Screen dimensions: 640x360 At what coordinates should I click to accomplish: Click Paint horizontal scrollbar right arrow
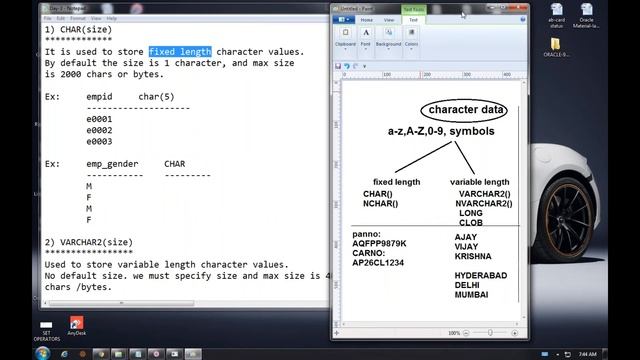(x=518, y=324)
